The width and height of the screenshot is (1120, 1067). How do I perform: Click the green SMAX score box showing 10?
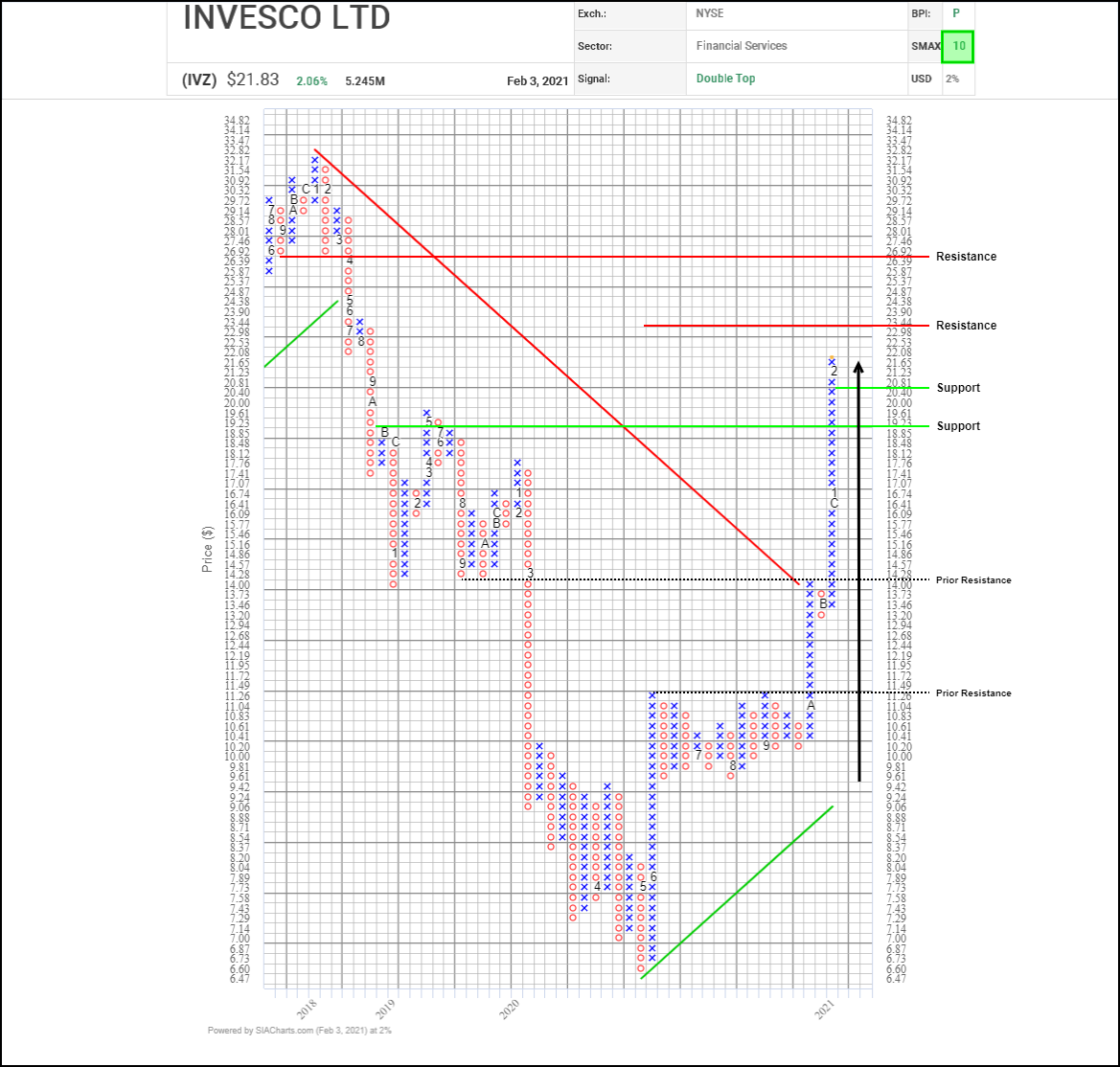click(958, 46)
